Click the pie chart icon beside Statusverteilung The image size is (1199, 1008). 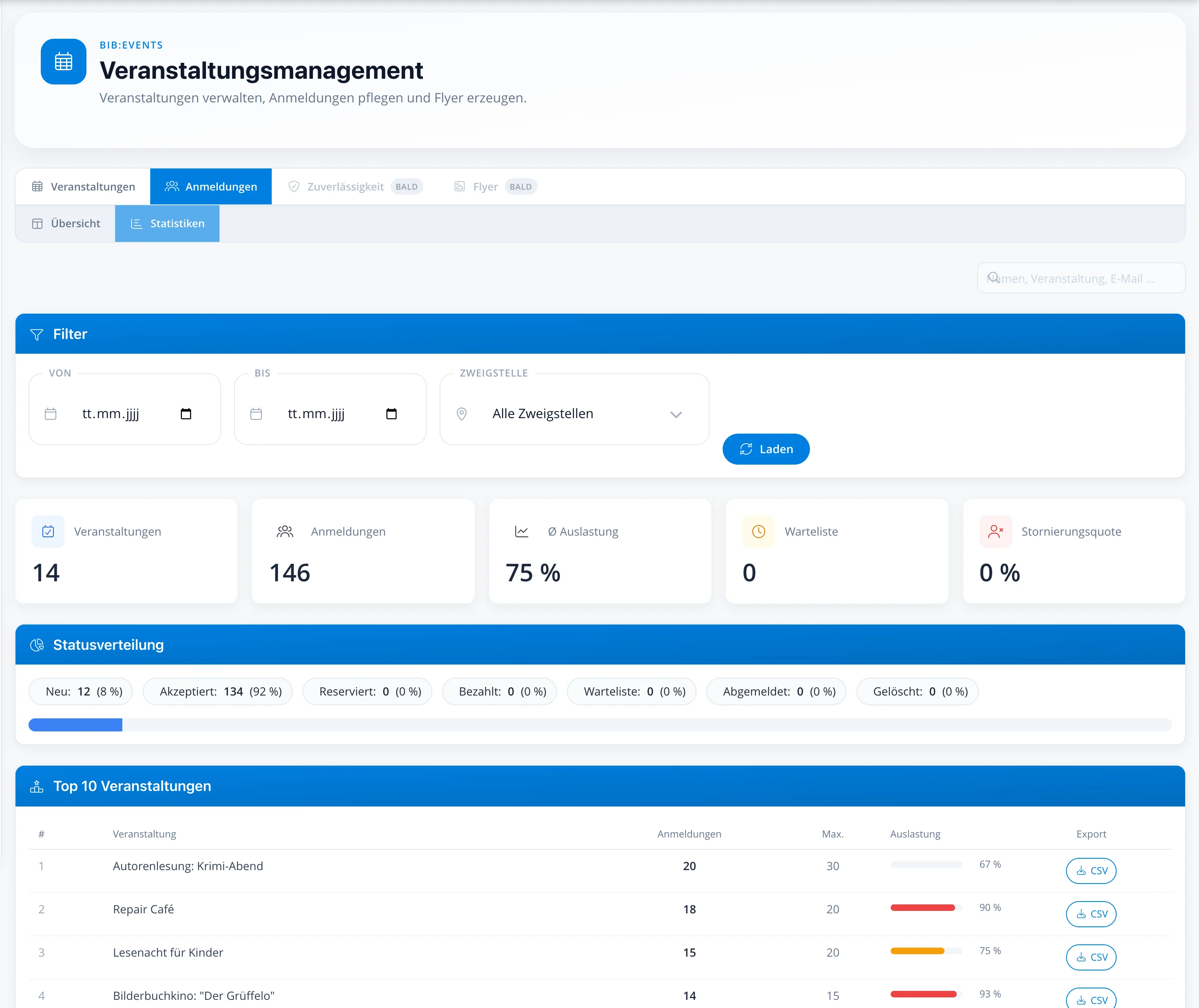[x=37, y=645]
